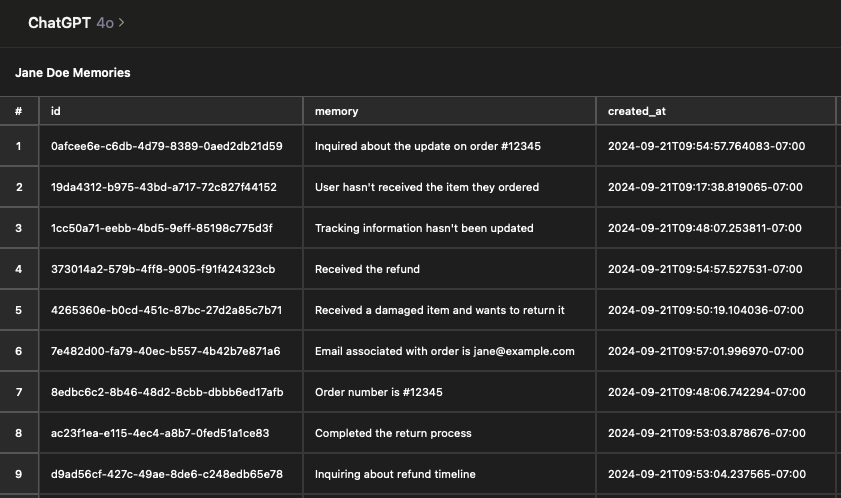Select id 0afcee6e-c6db-4d79-8389-0aed2db21d59
Screen dimensions: 841x498
coord(167,146)
